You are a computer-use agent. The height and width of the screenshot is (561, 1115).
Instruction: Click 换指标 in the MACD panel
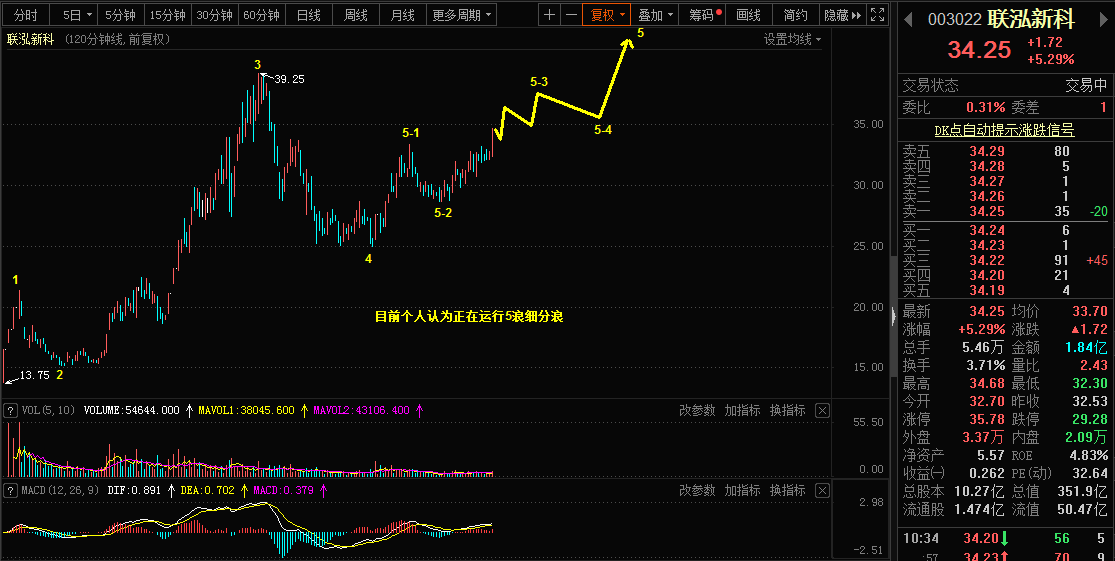pyautogui.click(x=787, y=491)
